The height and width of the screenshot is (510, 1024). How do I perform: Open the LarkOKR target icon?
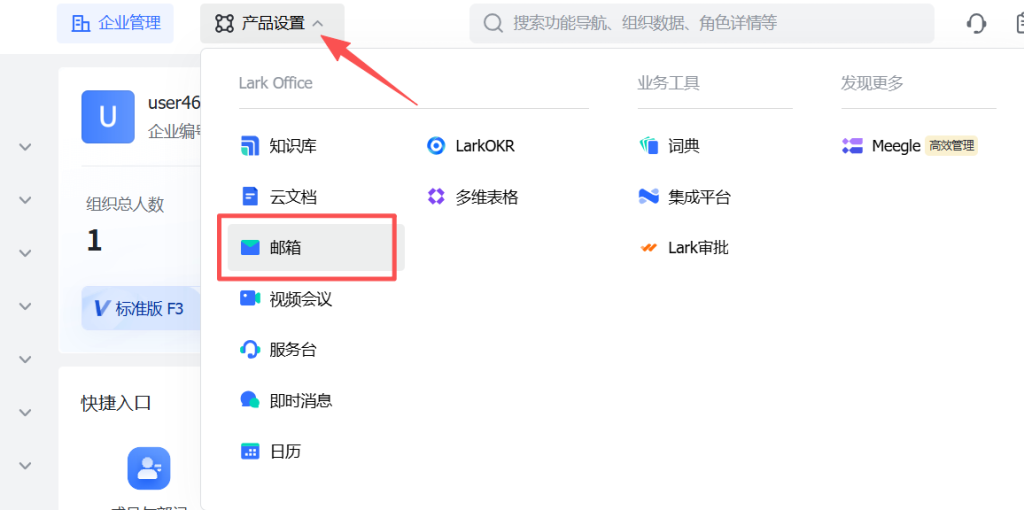point(436,146)
